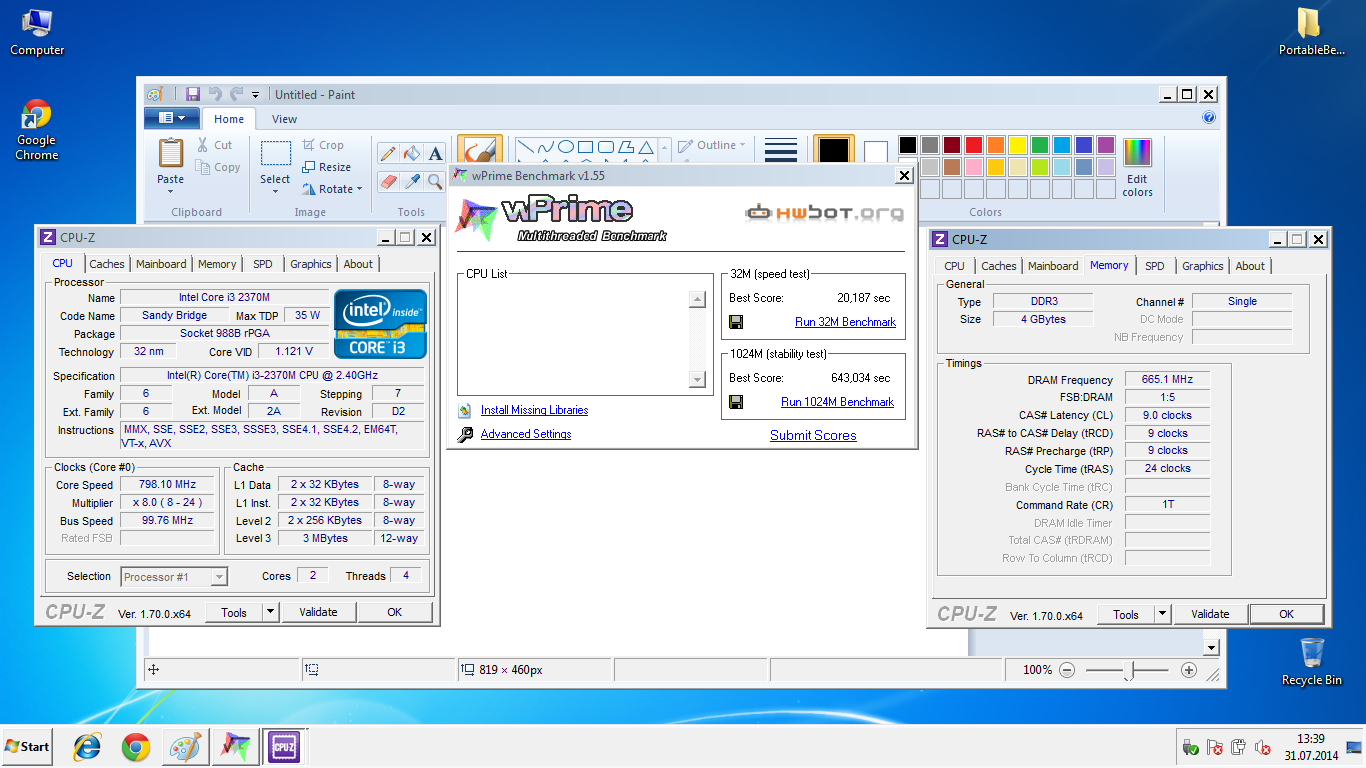Zoom in with the plus button in Paint
Image resolution: width=1366 pixels, height=768 pixels.
pyautogui.click(x=1189, y=670)
